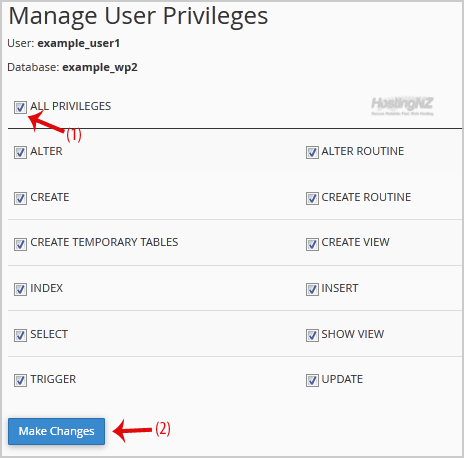The height and width of the screenshot is (458, 464).
Task: Disable CREATE TEMPORARY TABLES privilege
Action: click(x=20, y=244)
